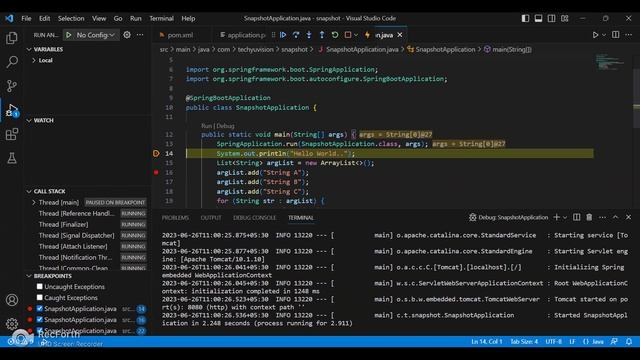
Task: Continue debugging from debug toolbar
Action: click(283, 35)
